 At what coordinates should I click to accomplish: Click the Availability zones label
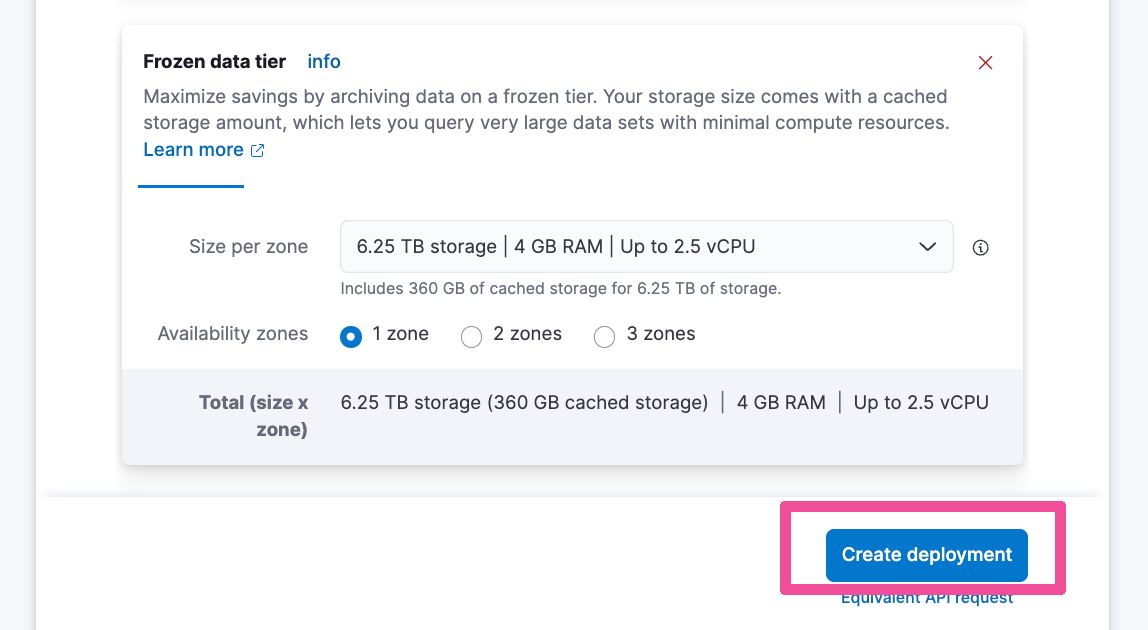pyautogui.click(x=233, y=334)
